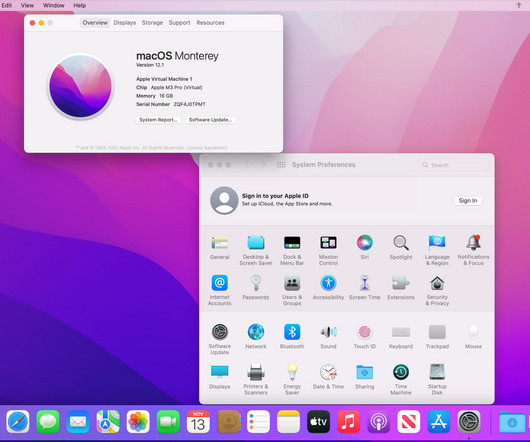This screenshot has height=442, width=530.
Task: Open Photos from the Dock
Action: (x=138, y=421)
